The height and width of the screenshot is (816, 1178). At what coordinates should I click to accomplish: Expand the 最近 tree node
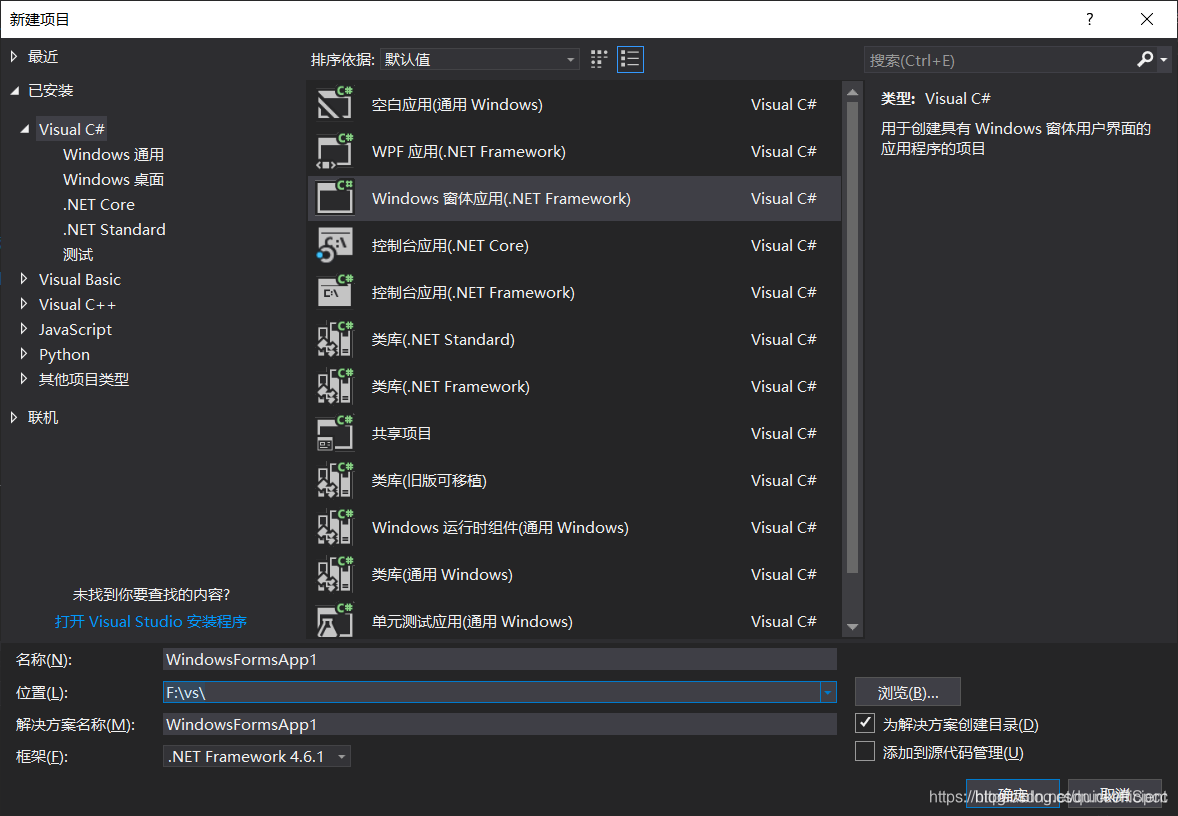14,56
